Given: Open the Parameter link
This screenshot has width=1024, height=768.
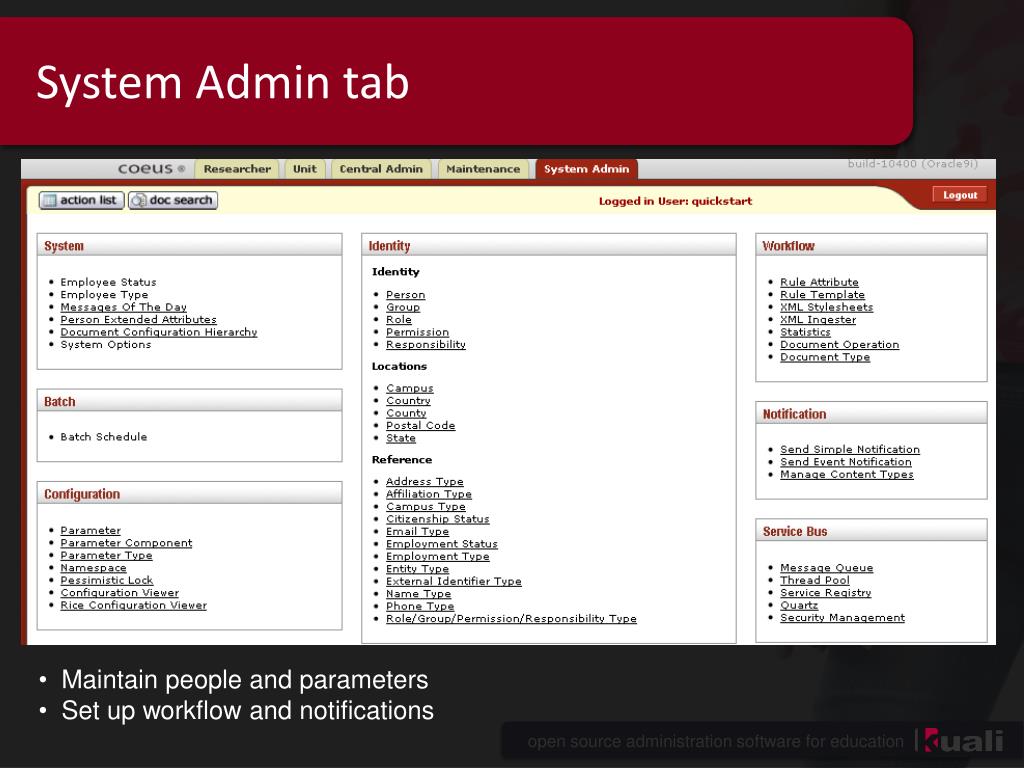Looking at the screenshot, I should (x=91, y=530).
